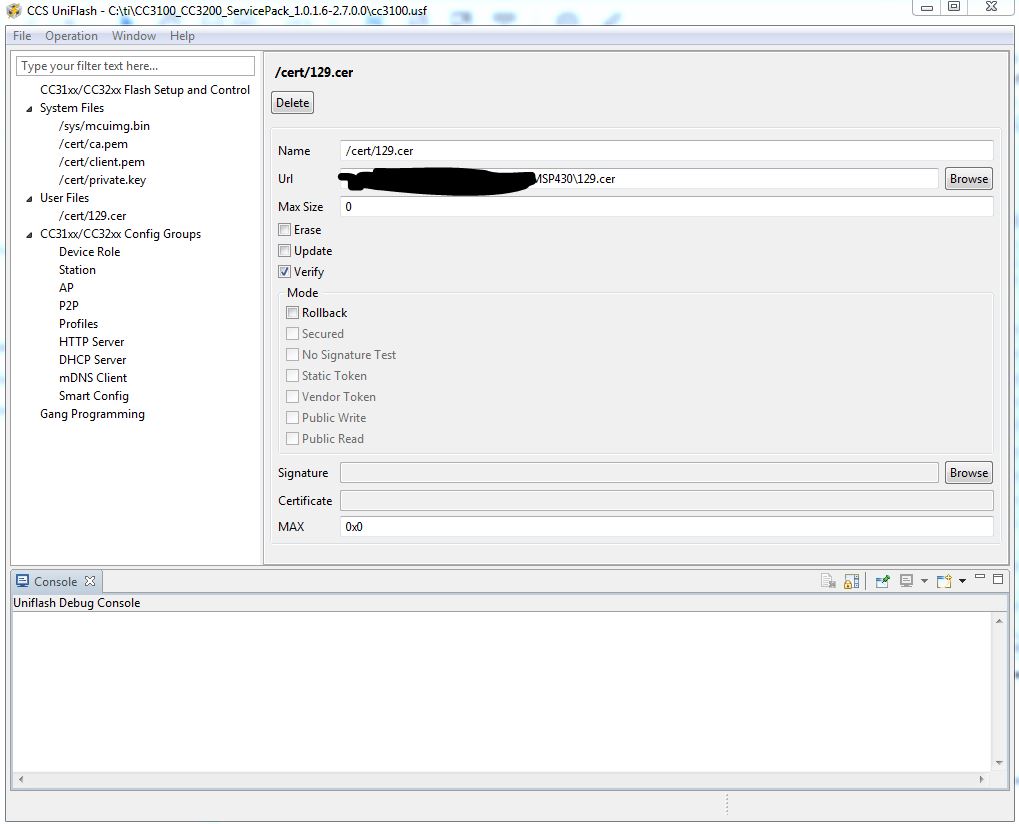Select Station config group
The width and height of the screenshot is (1019, 824).
(x=77, y=270)
